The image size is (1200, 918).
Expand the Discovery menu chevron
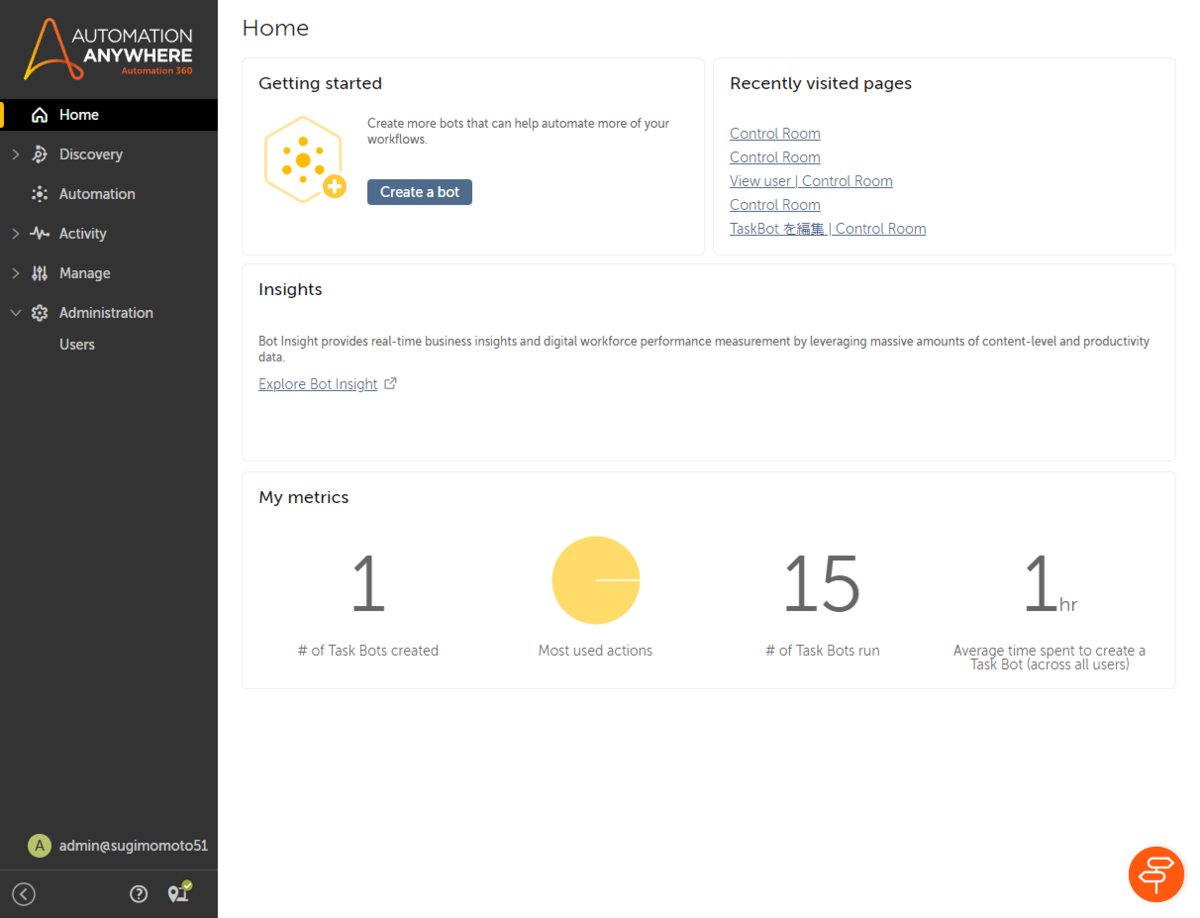(x=15, y=154)
